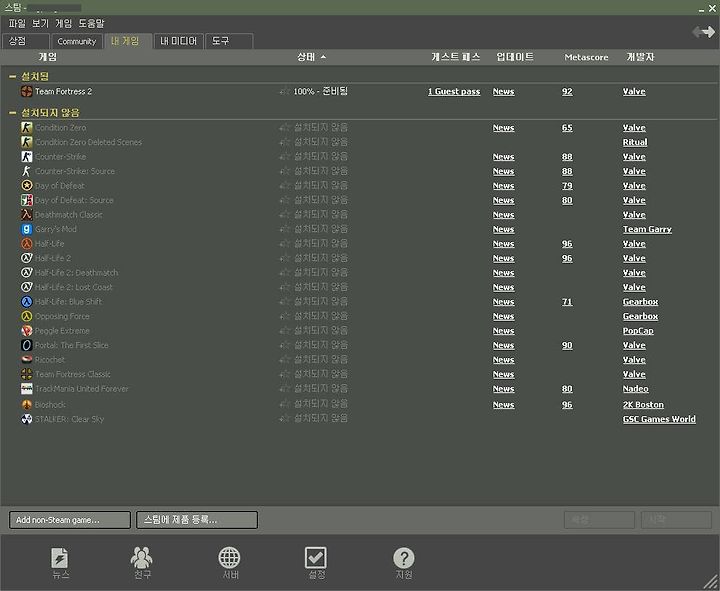This screenshot has width=720, height=591.
Task: Switch to the 내 미디어 tab
Action: coord(178,41)
